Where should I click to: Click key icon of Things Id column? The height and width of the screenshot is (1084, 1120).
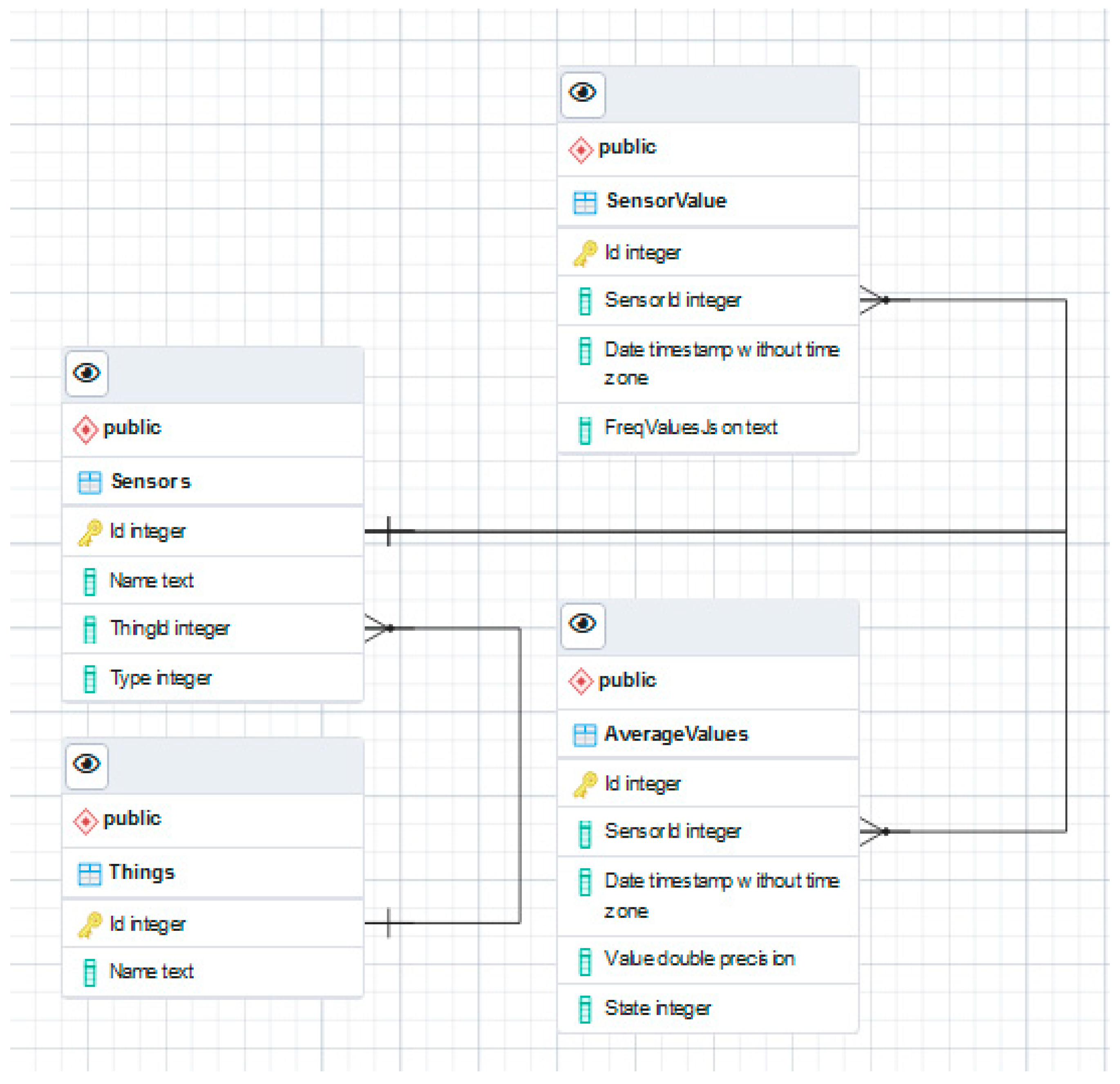click(x=90, y=925)
